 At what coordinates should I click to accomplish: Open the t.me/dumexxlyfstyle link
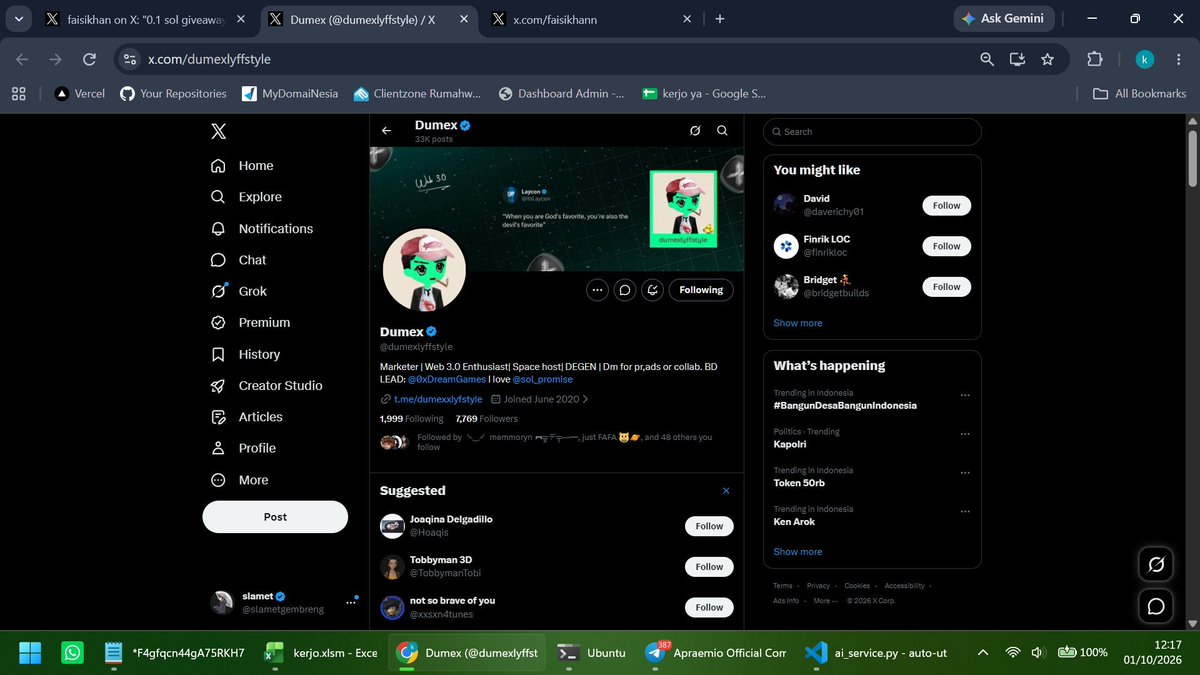[x=438, y=399]
